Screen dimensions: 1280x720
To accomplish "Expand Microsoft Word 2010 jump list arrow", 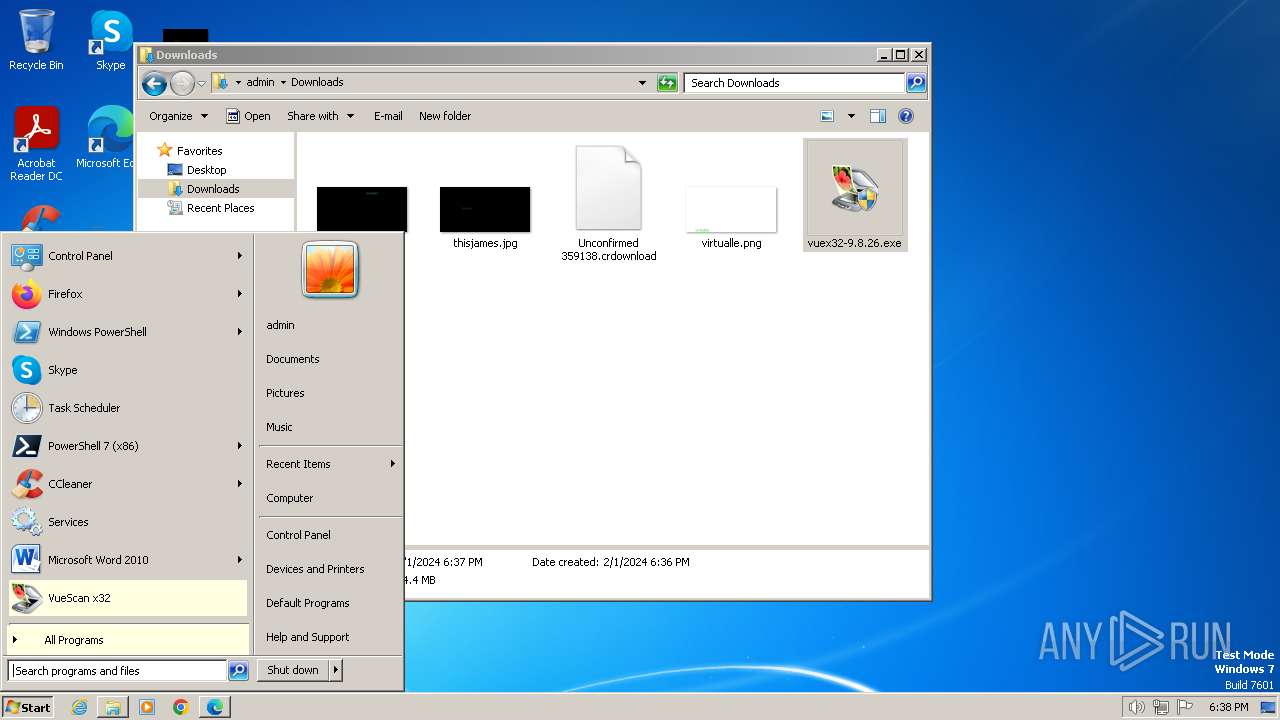I will 240,560.
